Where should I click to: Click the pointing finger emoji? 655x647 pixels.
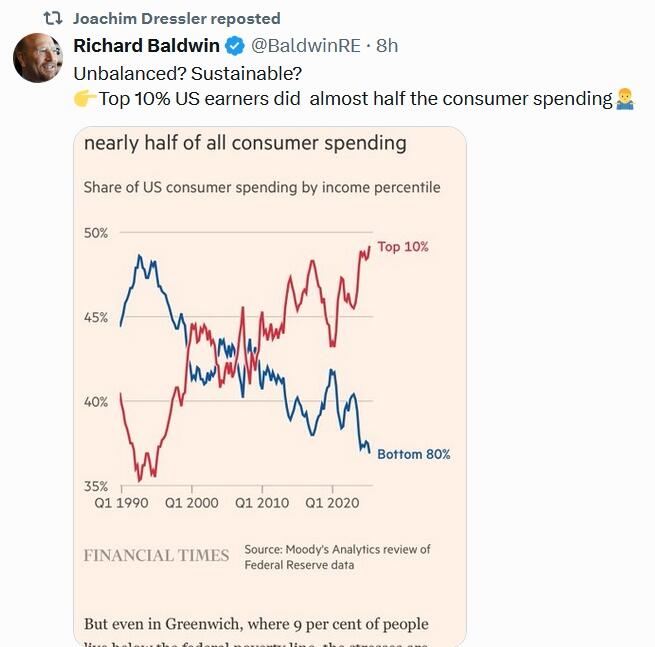85,98
